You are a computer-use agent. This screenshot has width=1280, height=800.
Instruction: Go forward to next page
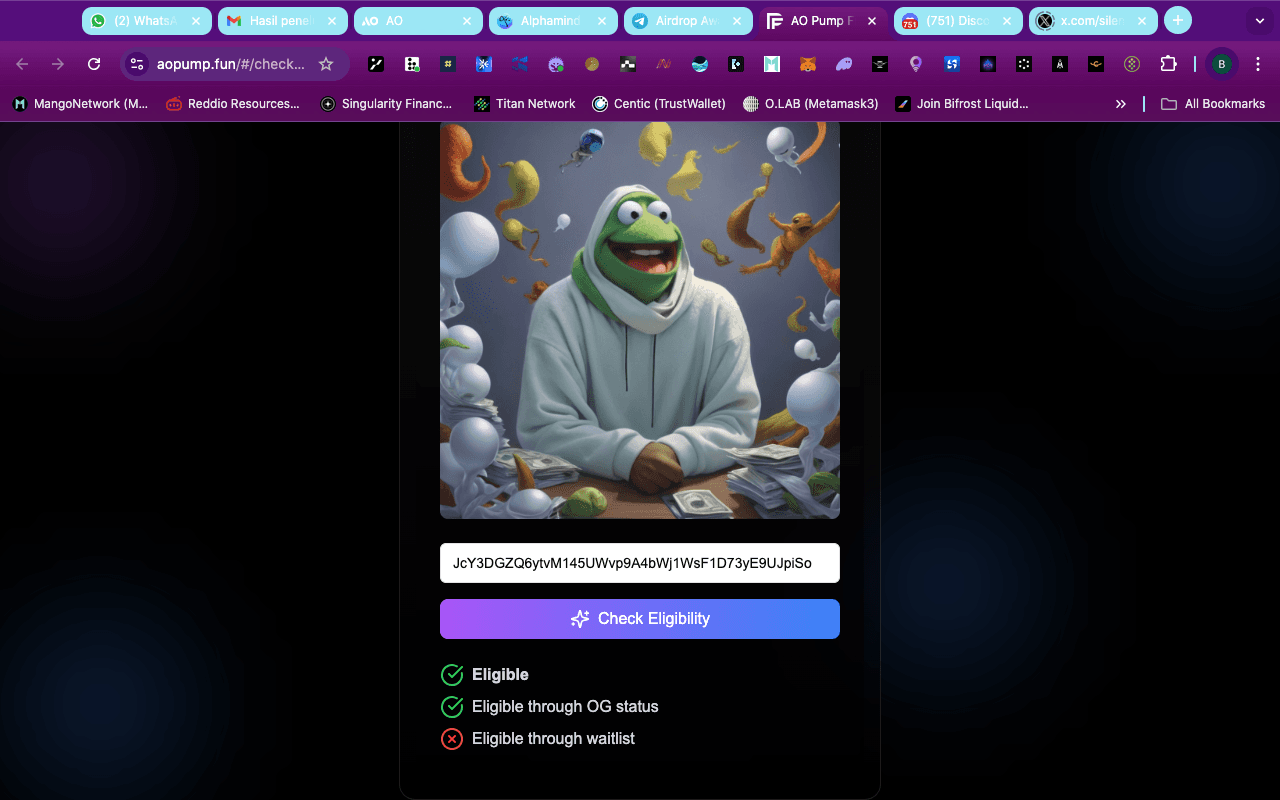(x=58, y=64)
